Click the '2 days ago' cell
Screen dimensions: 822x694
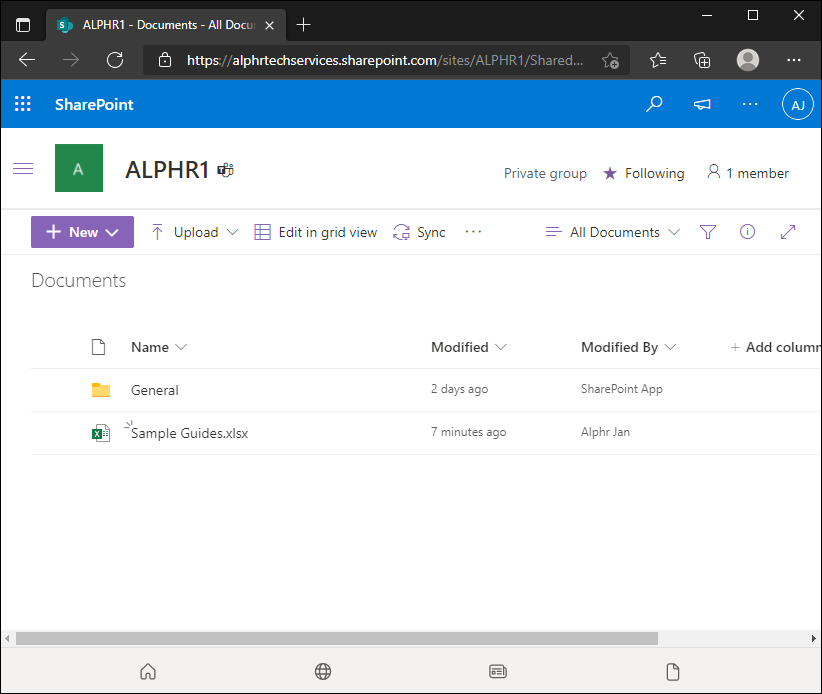[x=459, y=389]
